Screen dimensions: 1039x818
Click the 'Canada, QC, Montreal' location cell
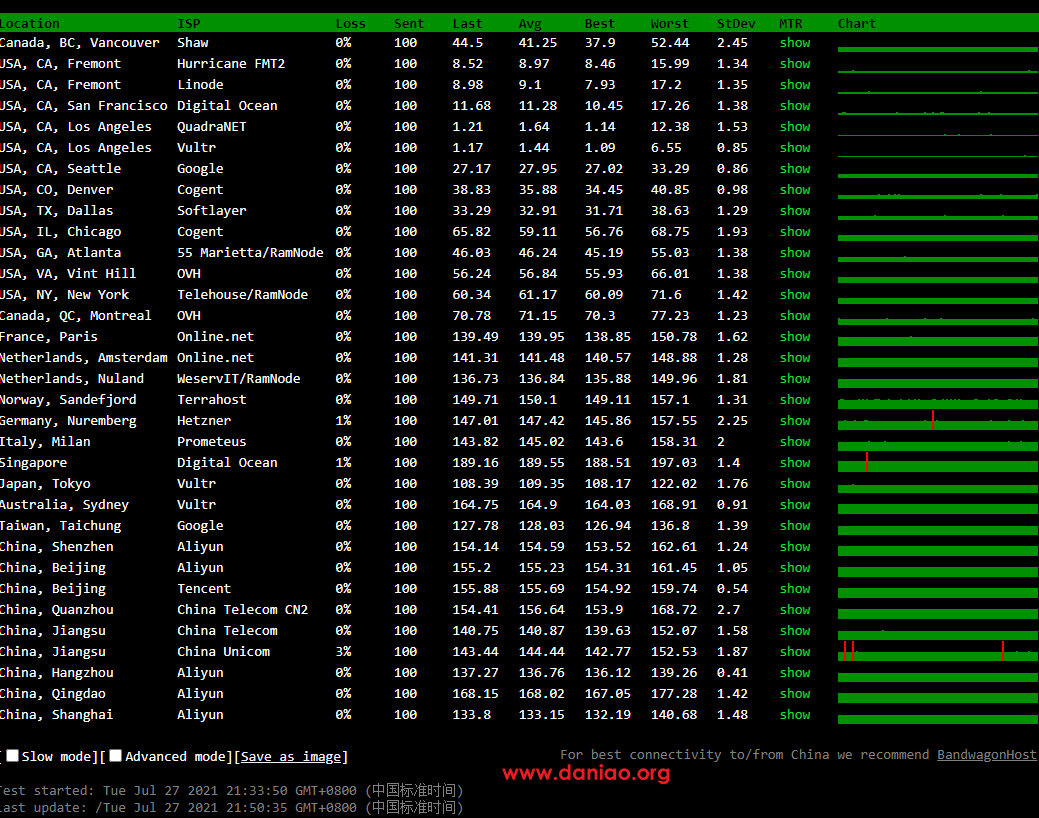76,316
